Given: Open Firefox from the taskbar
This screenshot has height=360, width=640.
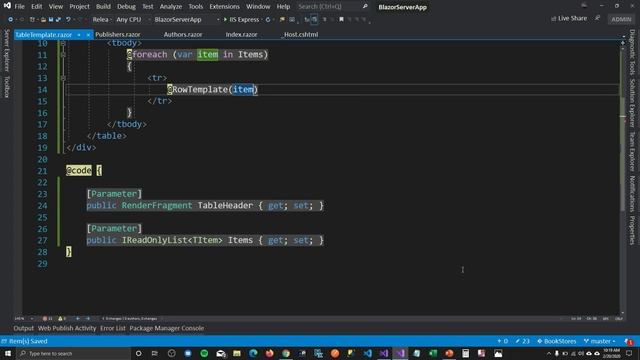Looking at the screenshot, I should (269, 353).
